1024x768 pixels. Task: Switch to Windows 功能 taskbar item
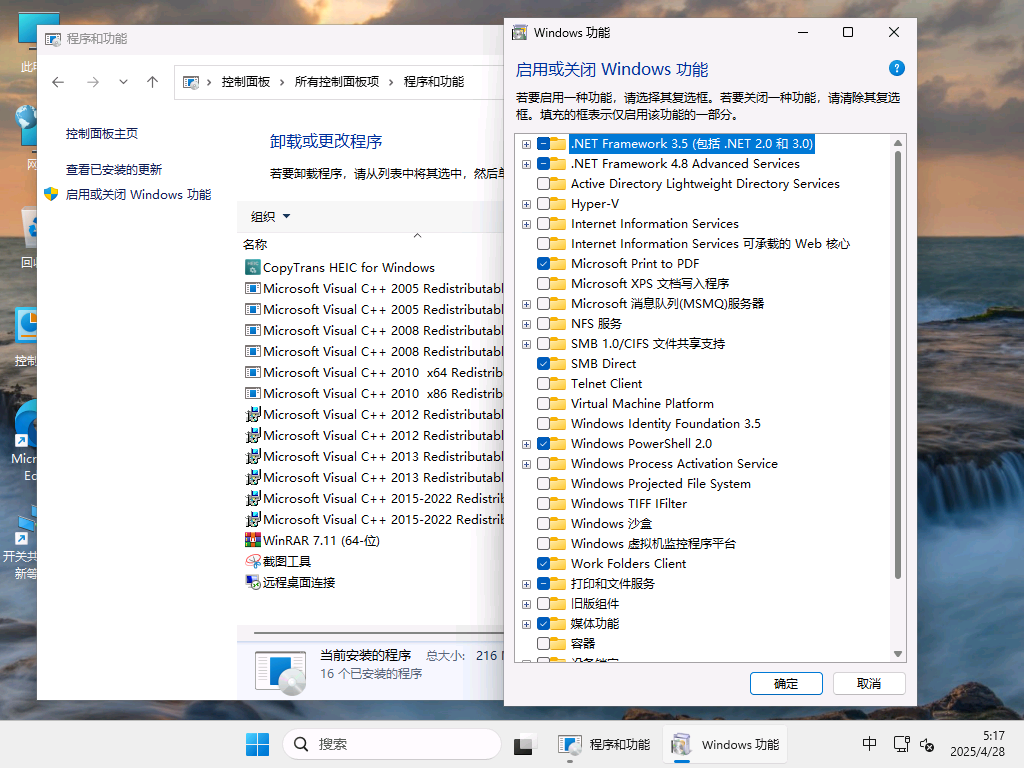pos(726,744)
